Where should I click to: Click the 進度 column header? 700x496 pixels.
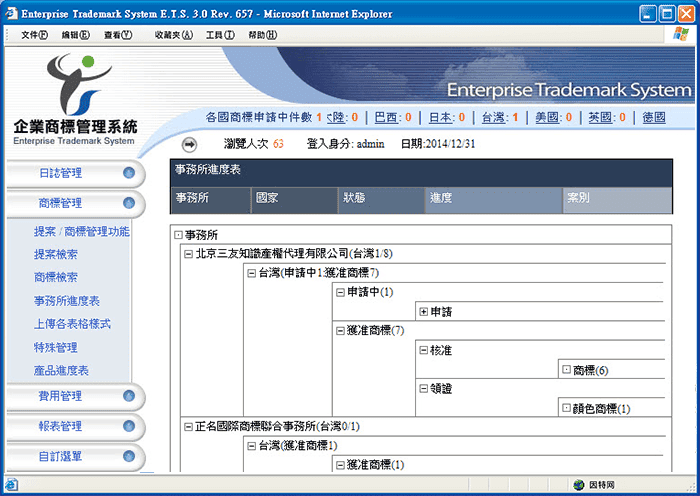tap(441, 198)
